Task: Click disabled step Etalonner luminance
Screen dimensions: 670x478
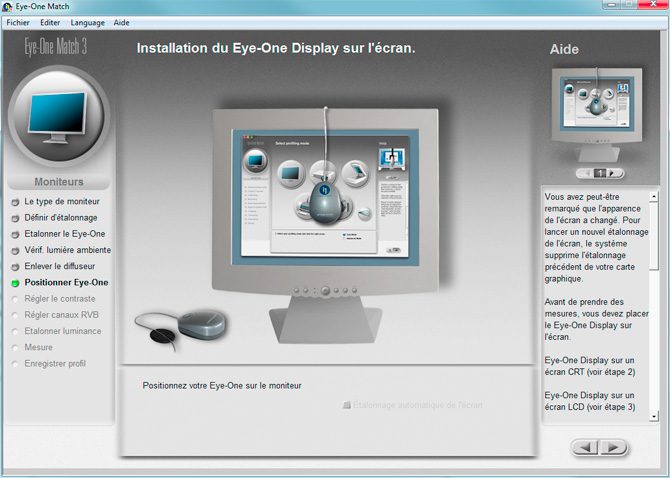Action: [x=63, y=331]
